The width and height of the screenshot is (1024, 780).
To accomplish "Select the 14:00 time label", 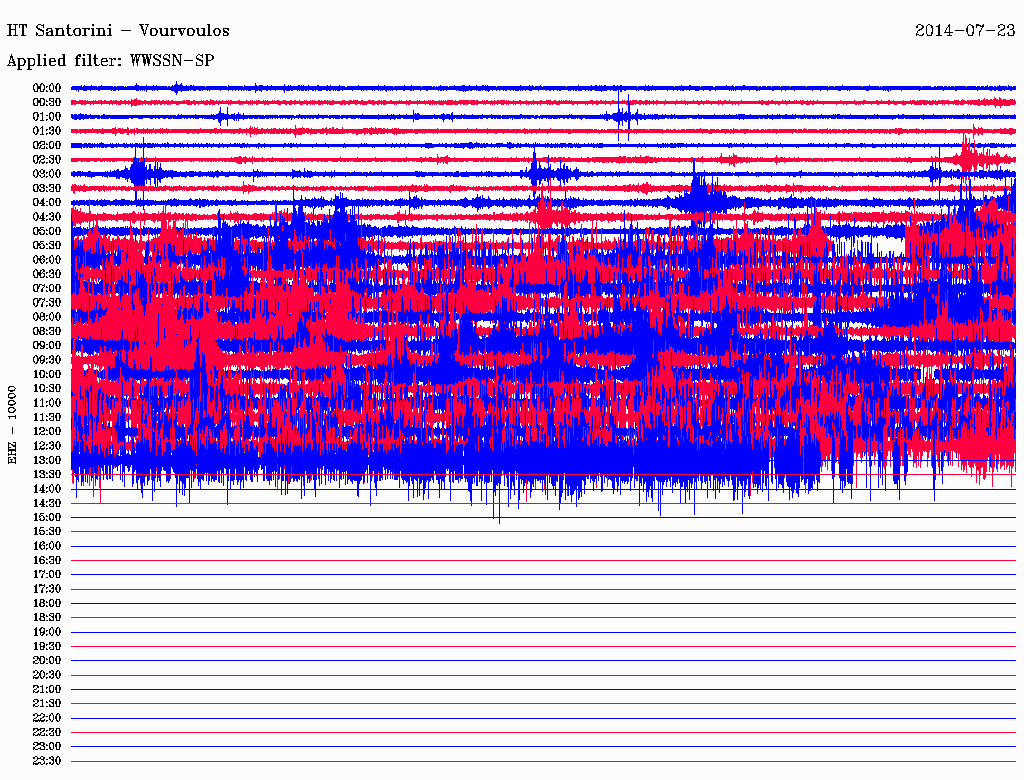I will 47,489.
